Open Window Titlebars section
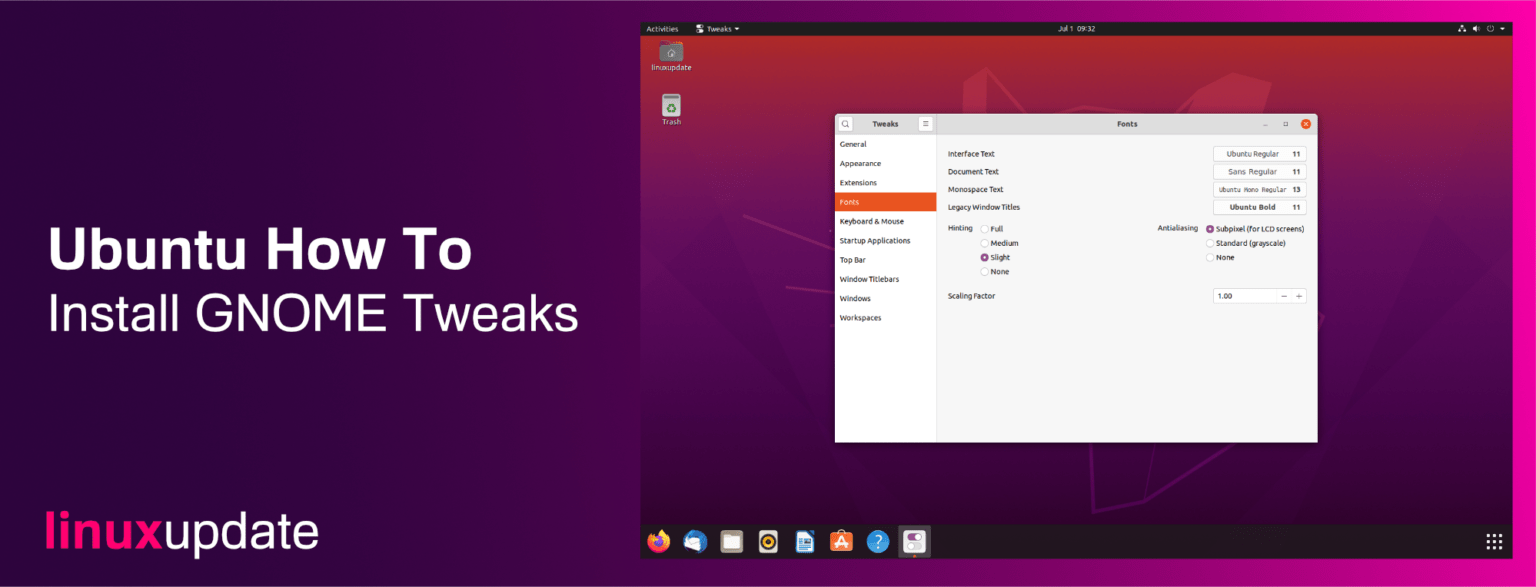 click(x=886, y=279)
